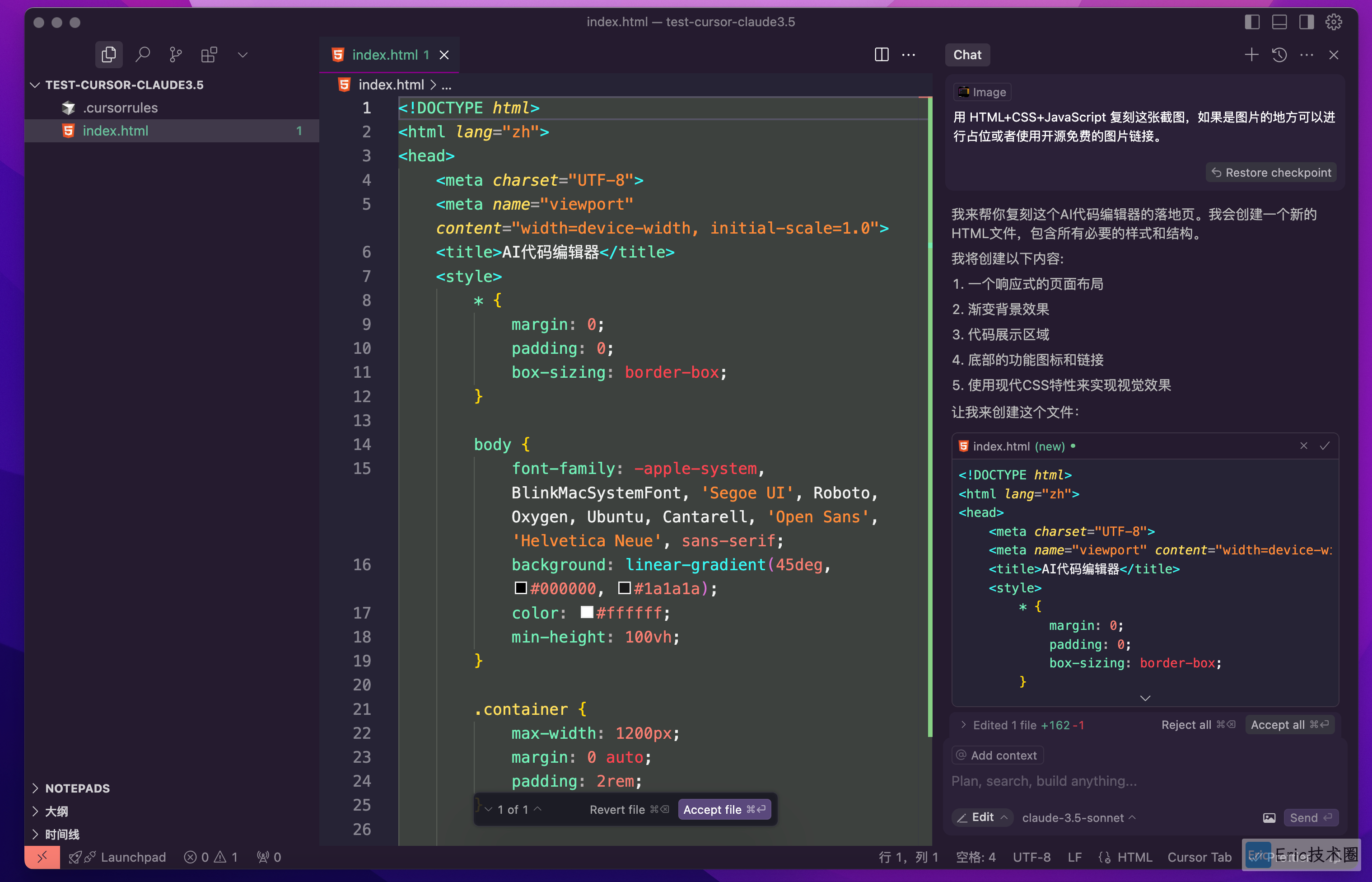This screenshot has height=882, width=1372.
Task: Attach an image to the chat
Action: click(x=1269, y=818)
